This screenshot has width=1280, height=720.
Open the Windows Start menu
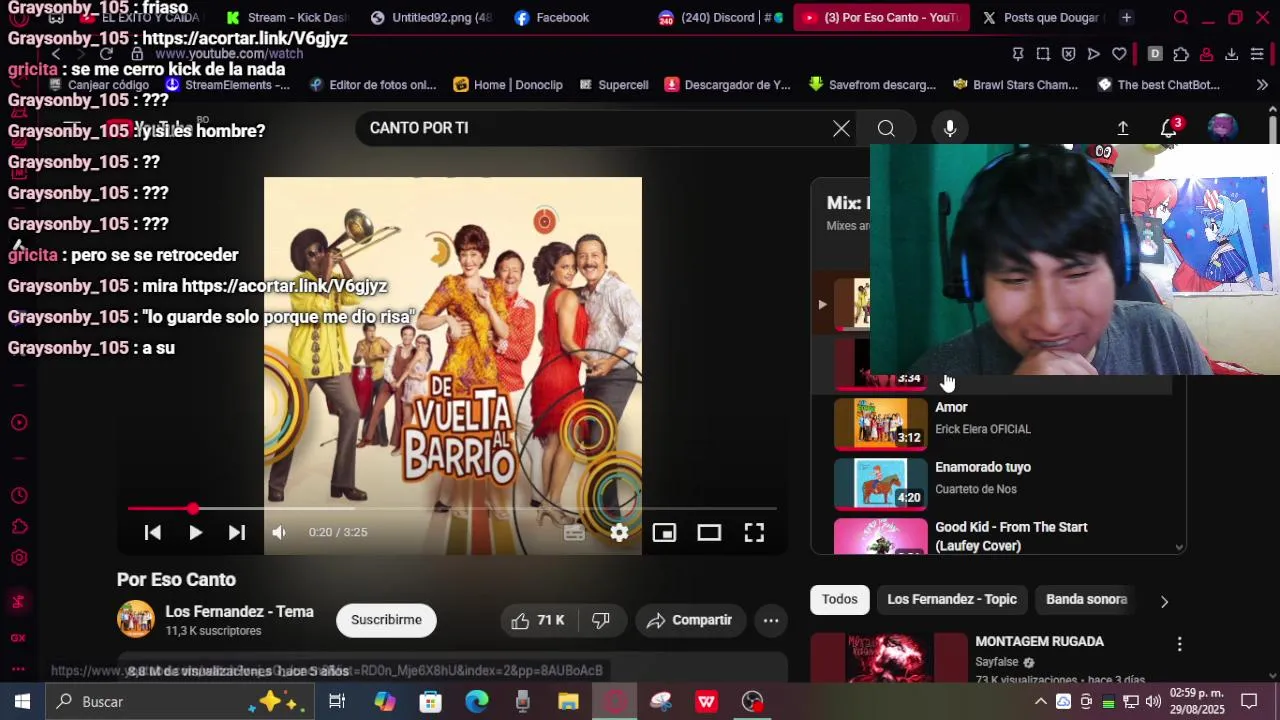(22, 702)
